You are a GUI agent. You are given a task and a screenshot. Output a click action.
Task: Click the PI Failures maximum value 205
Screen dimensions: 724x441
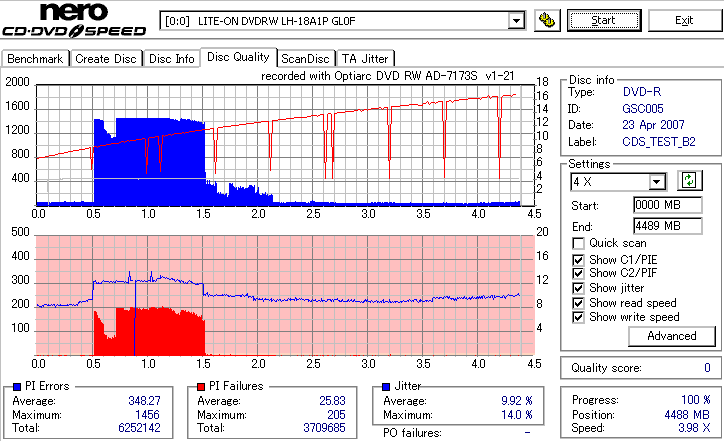tap(336, 415)
